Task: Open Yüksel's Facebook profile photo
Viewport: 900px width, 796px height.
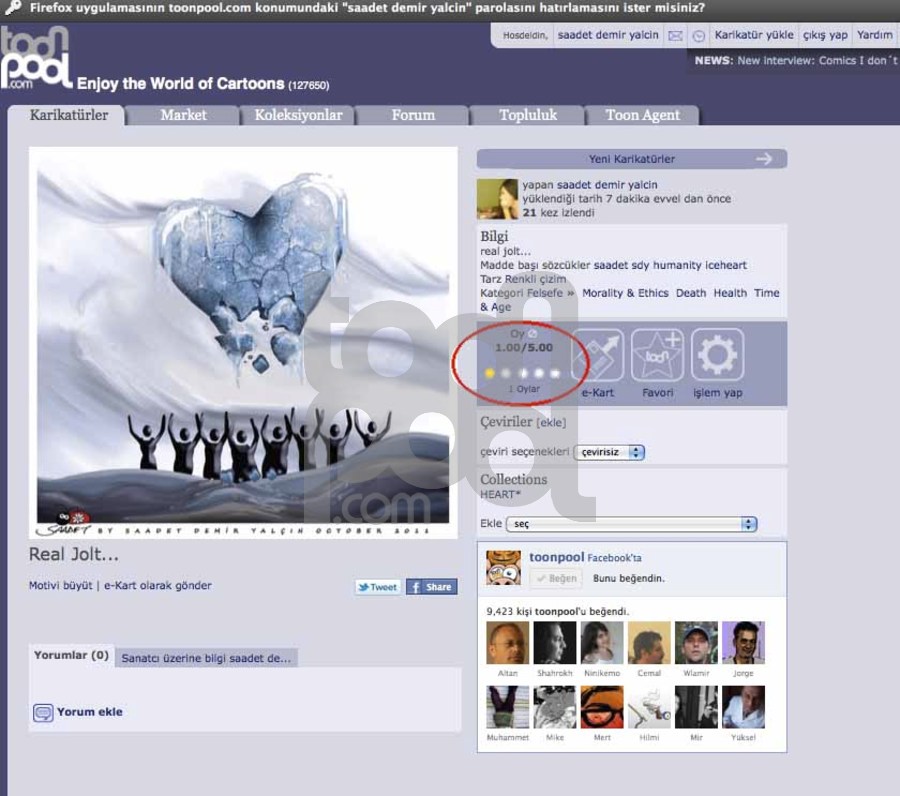Action: coord(743,707)
